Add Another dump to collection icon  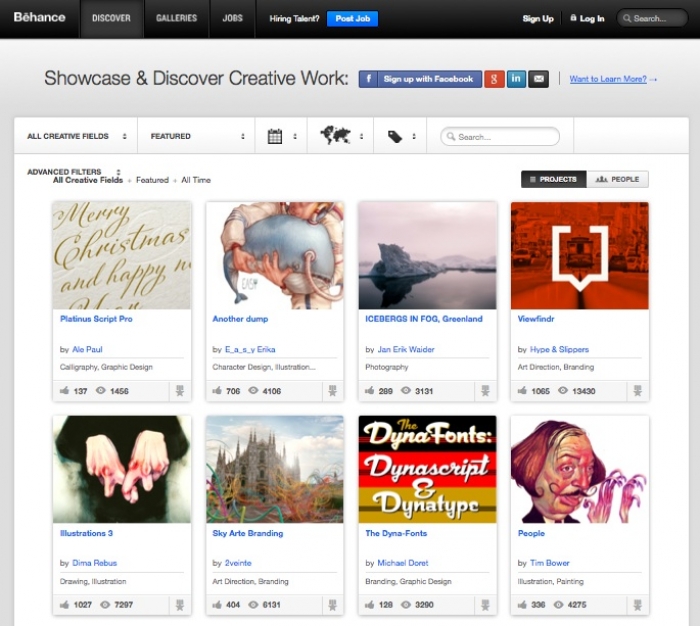click(332, 391)
